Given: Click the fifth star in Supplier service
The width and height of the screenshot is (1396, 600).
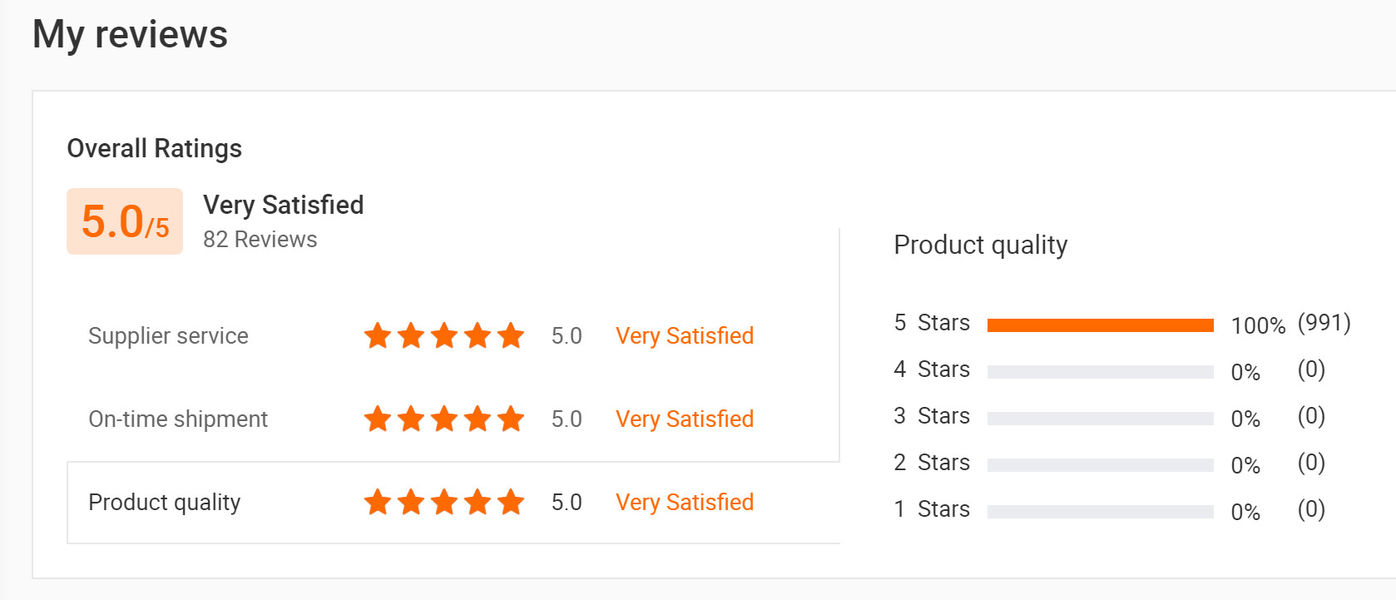Looking at the screenshot, I should click(511, 336).
